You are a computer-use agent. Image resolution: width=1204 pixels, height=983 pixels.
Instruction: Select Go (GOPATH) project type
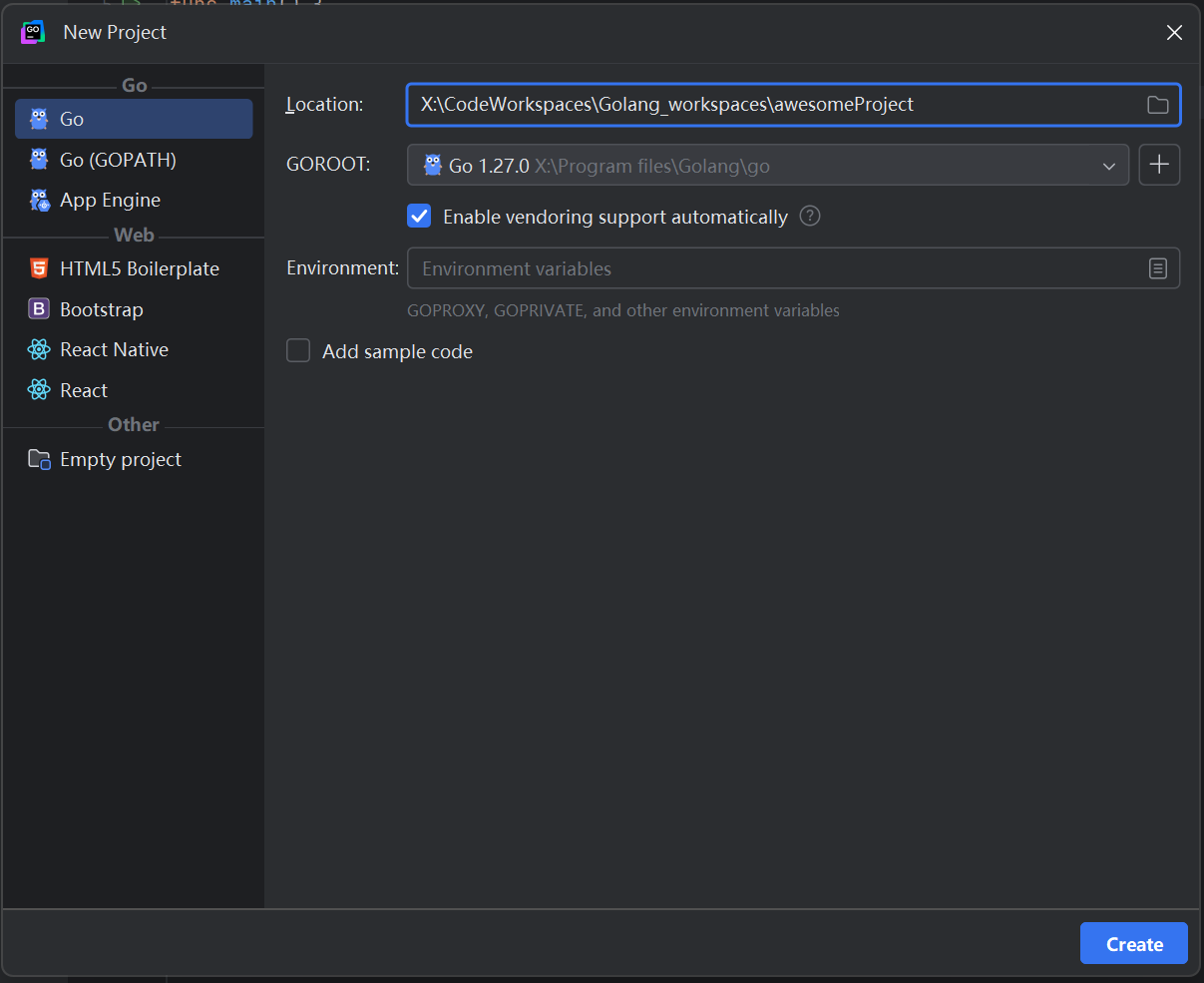coord(134,160)
